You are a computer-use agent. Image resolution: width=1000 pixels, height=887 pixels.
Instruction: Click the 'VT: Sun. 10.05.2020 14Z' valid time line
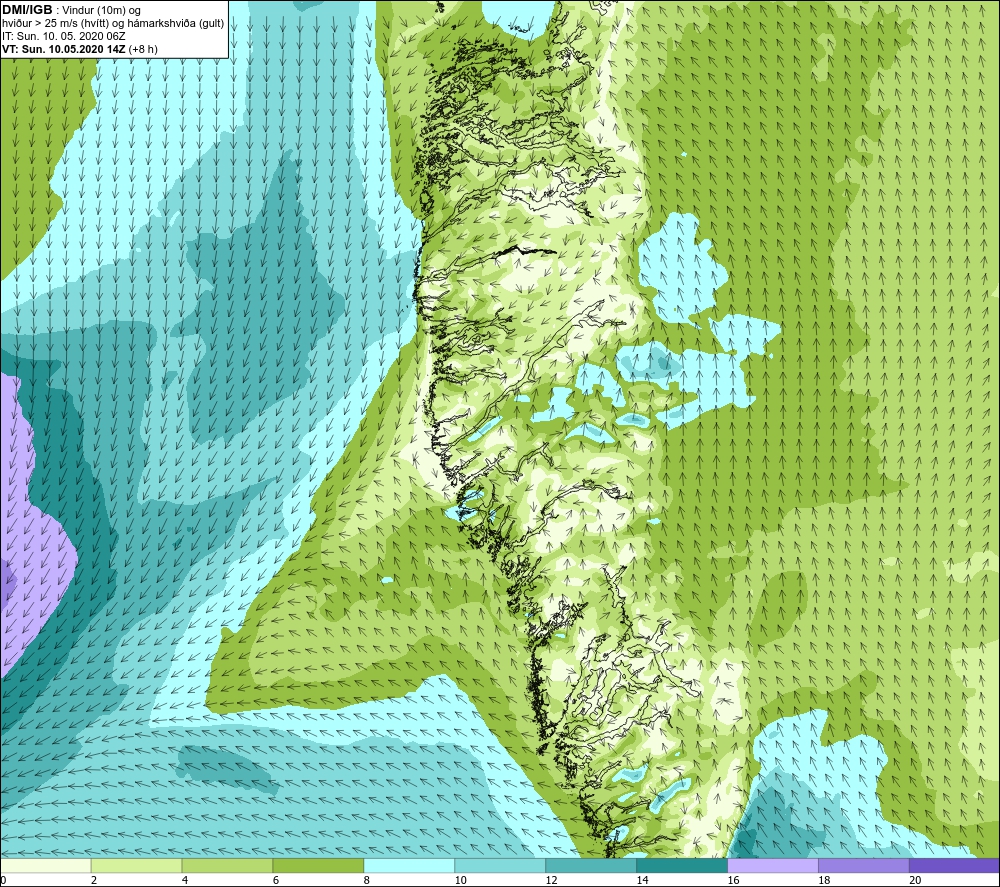click(80, 49)
